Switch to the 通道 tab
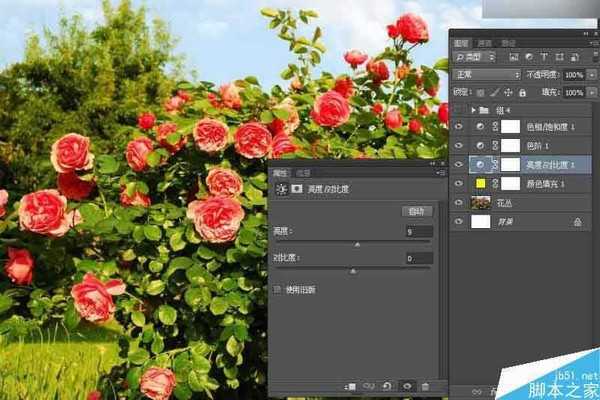The width and height of the screenshot is (600, 400). (x=484, y=43)
